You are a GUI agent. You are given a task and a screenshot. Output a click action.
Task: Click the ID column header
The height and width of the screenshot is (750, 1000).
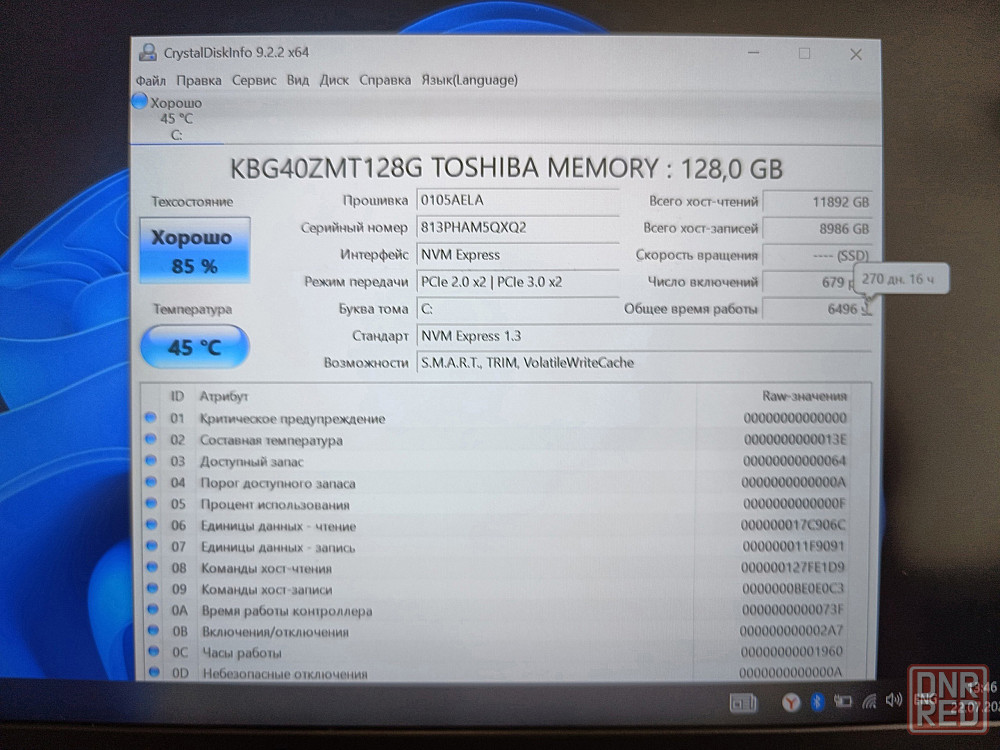177,396
